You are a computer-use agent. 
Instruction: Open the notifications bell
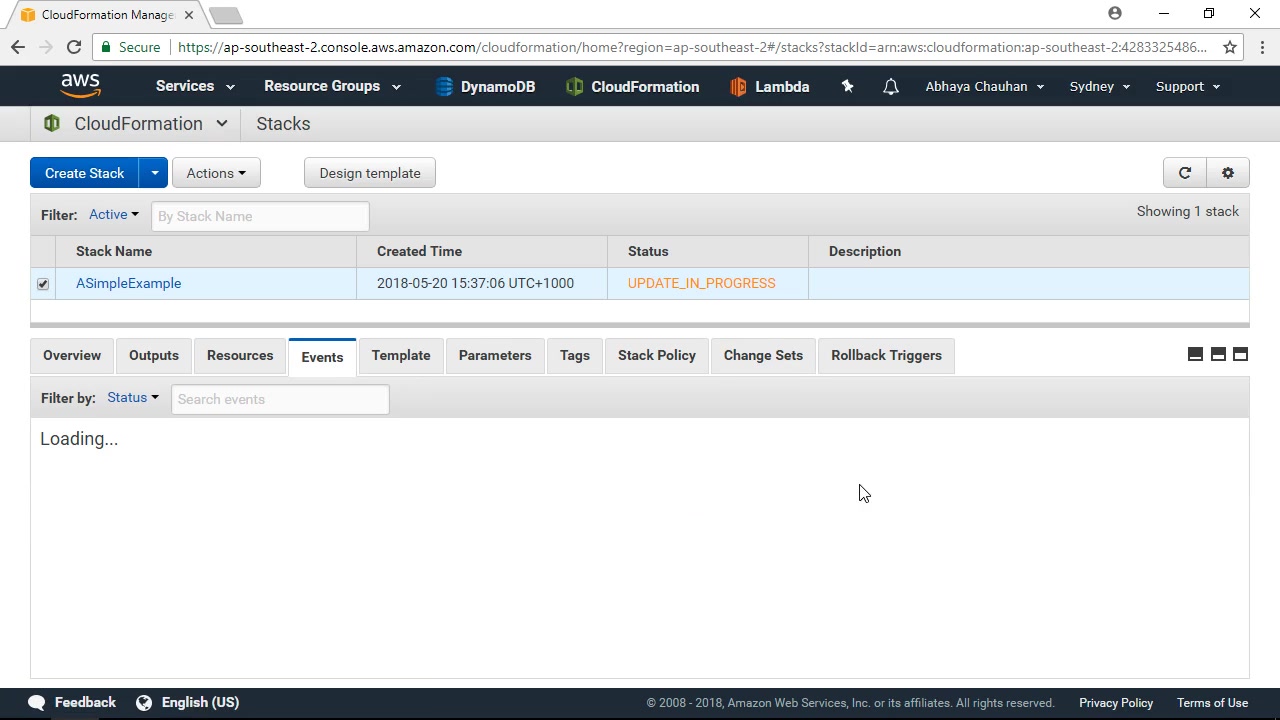(x=890, y=87)
